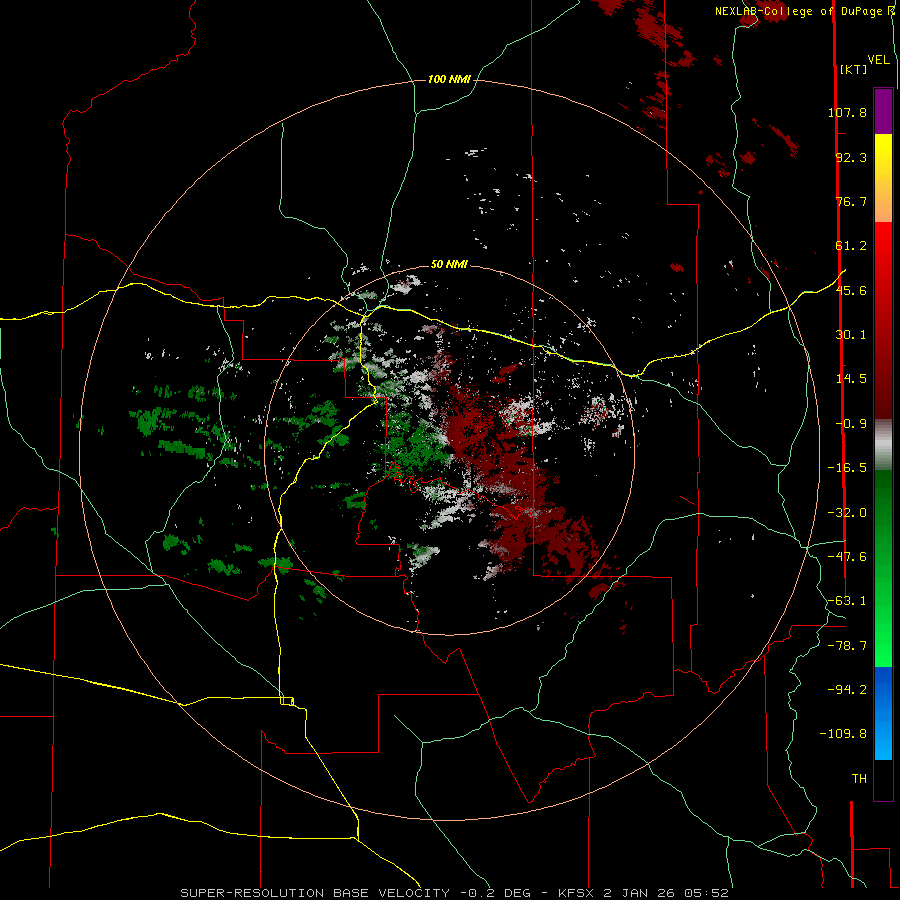Select the 14.5 scale value
900x900 pixels.
[851, 379]
